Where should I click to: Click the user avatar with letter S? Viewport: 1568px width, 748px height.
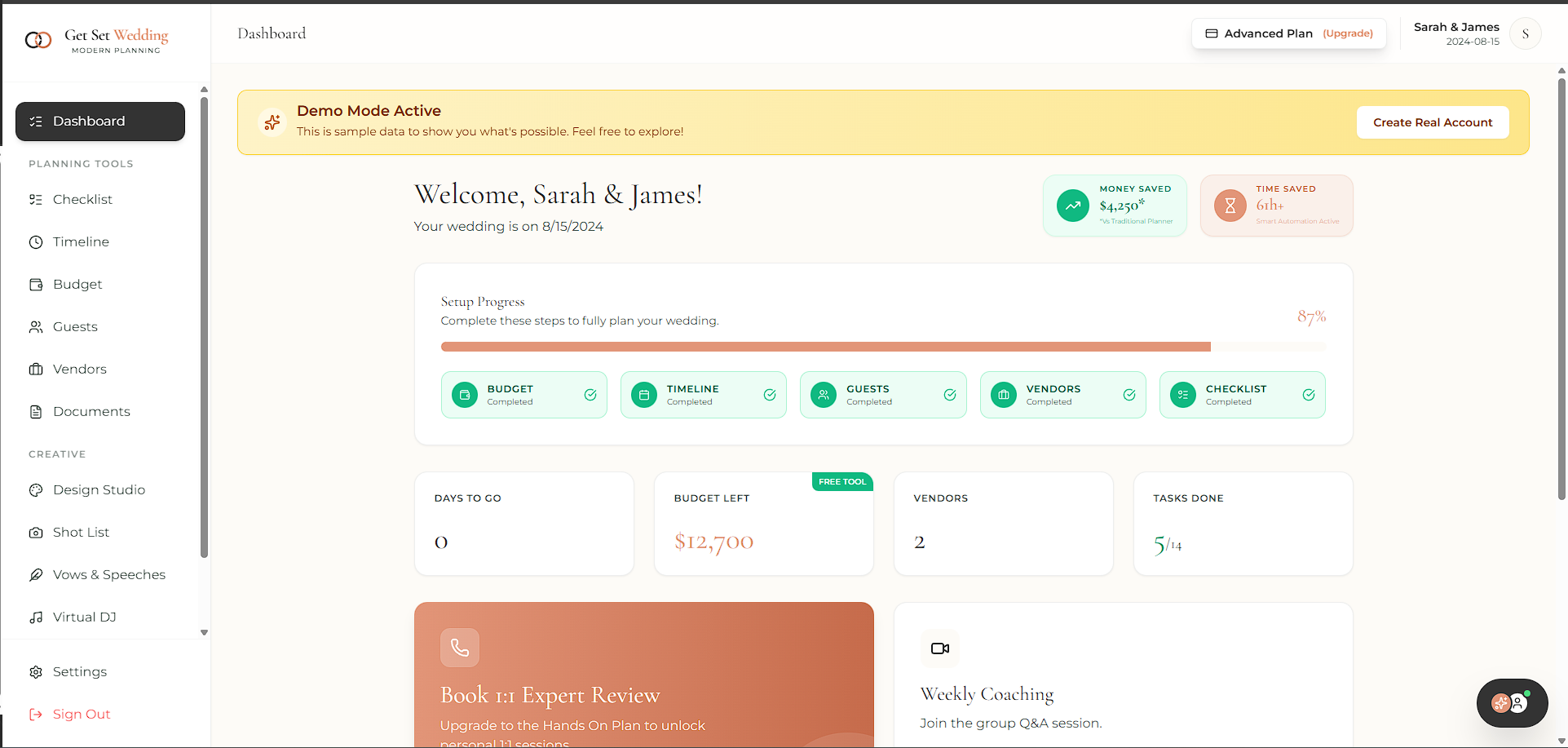[x=1525, y=34]
